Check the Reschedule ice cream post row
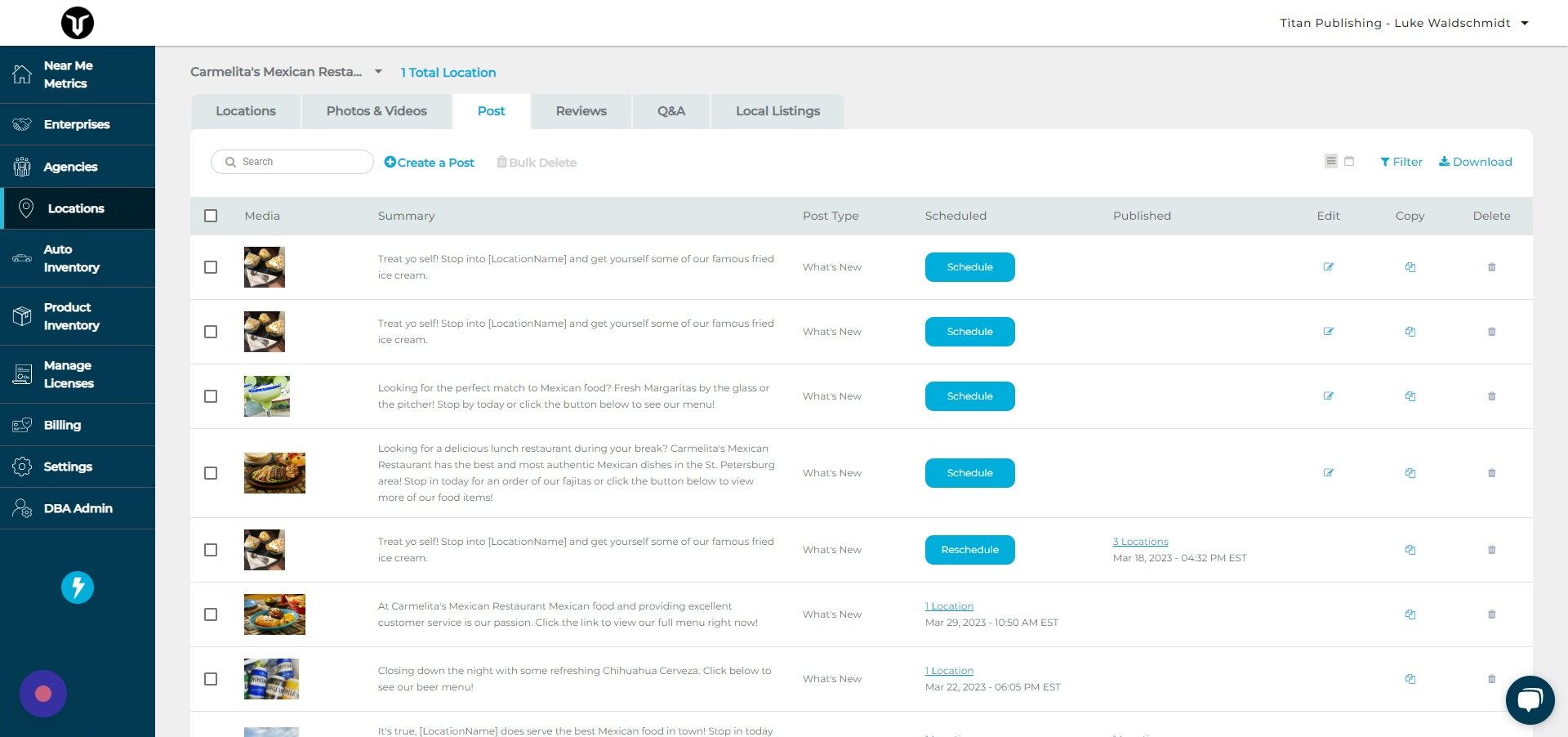Screen dimensions: 1568x737 [211, 550]
